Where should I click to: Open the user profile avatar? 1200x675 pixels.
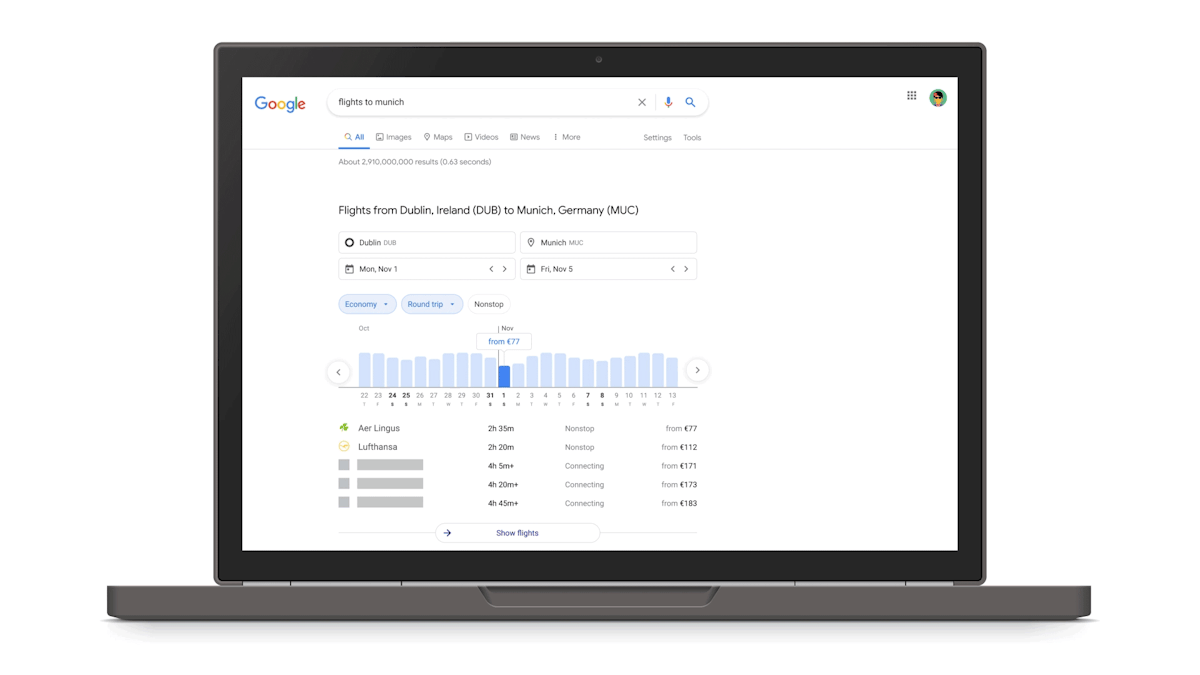click(937, 97)
